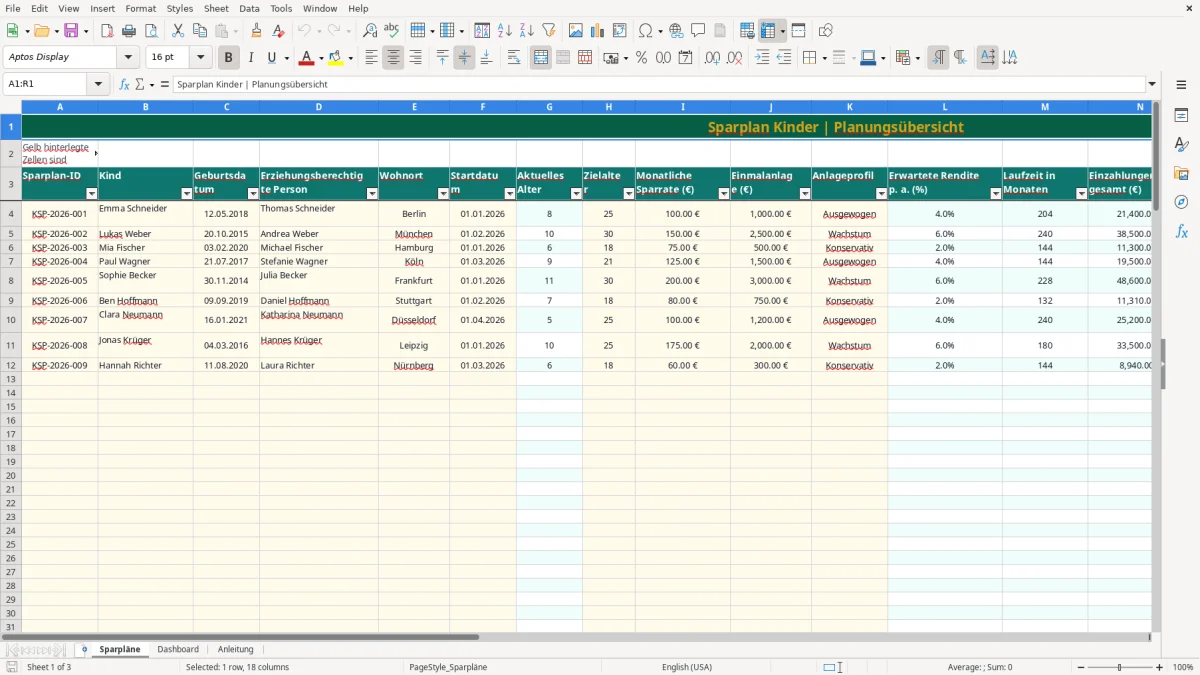Insert image
The image size is (1200, 675).
click(x=576, y=31)
